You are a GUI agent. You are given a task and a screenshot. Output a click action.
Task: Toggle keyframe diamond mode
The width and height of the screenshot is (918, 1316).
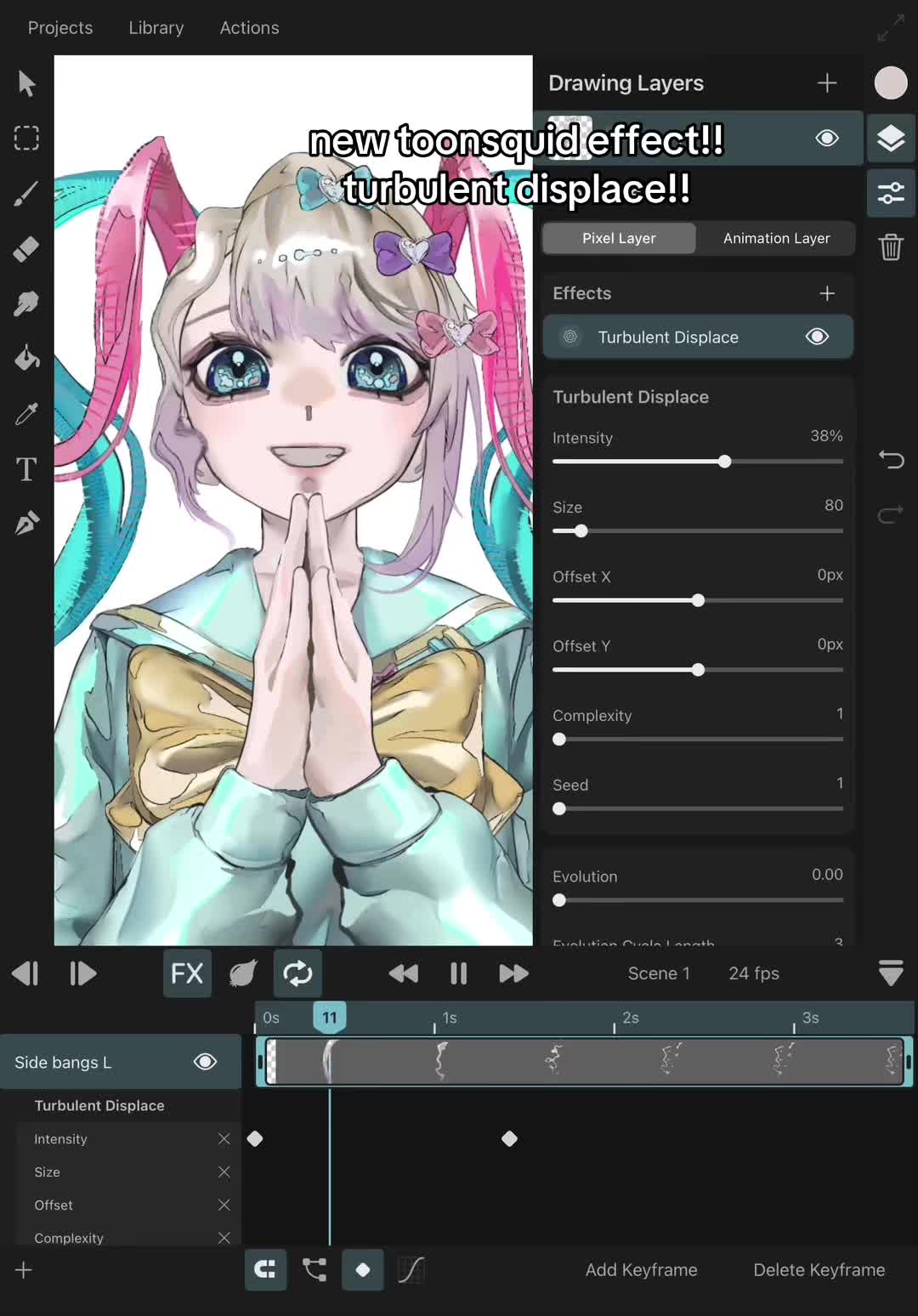(x=363, y=1270)
